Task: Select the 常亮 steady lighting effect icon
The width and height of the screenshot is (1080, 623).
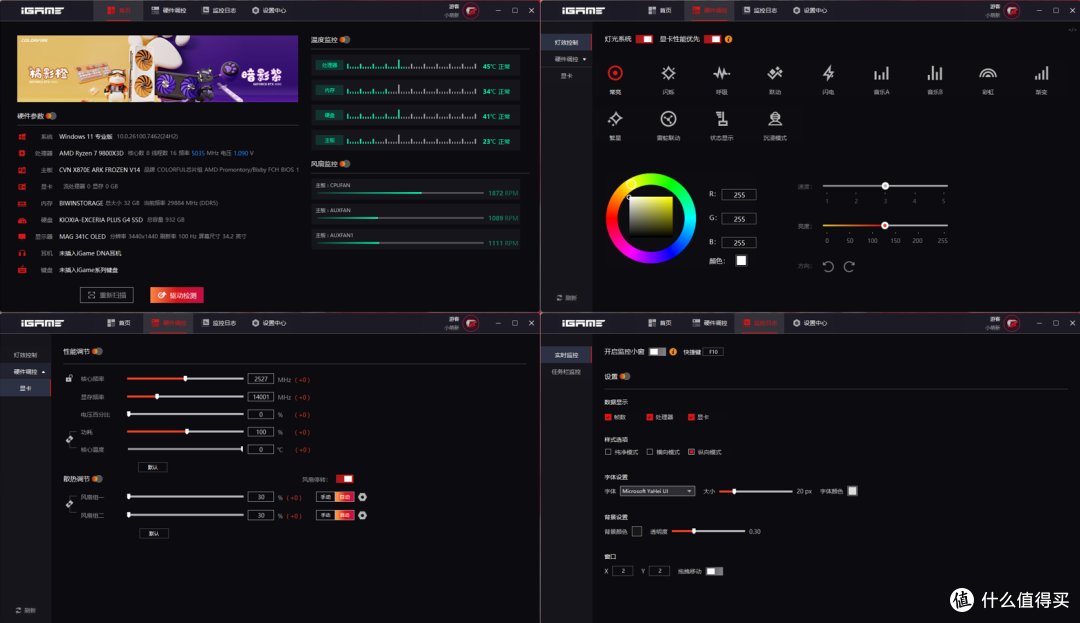Action: tap(615, 73)
